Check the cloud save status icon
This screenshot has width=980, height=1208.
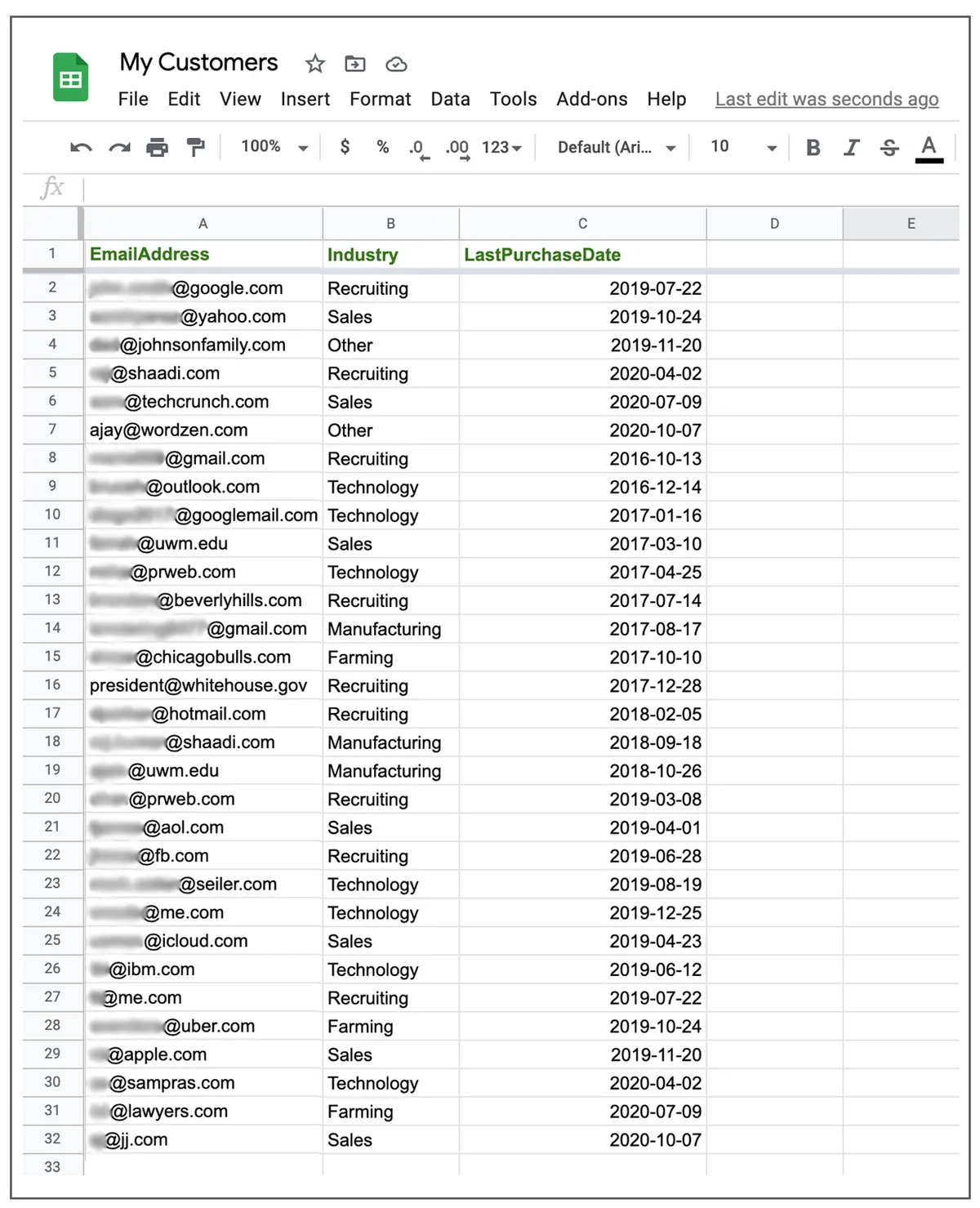[396, 64]
